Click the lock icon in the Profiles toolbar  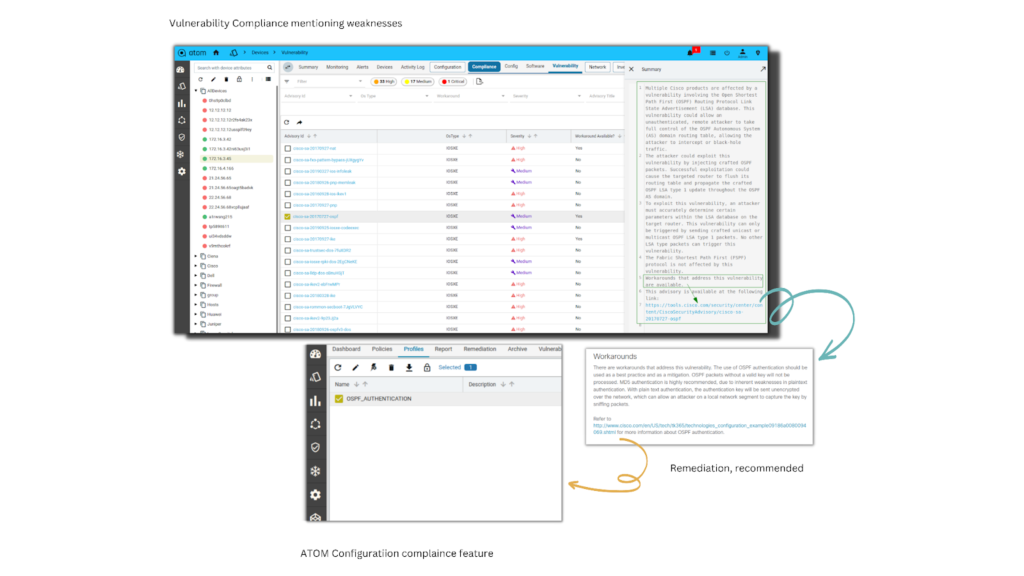click(427, 368)
